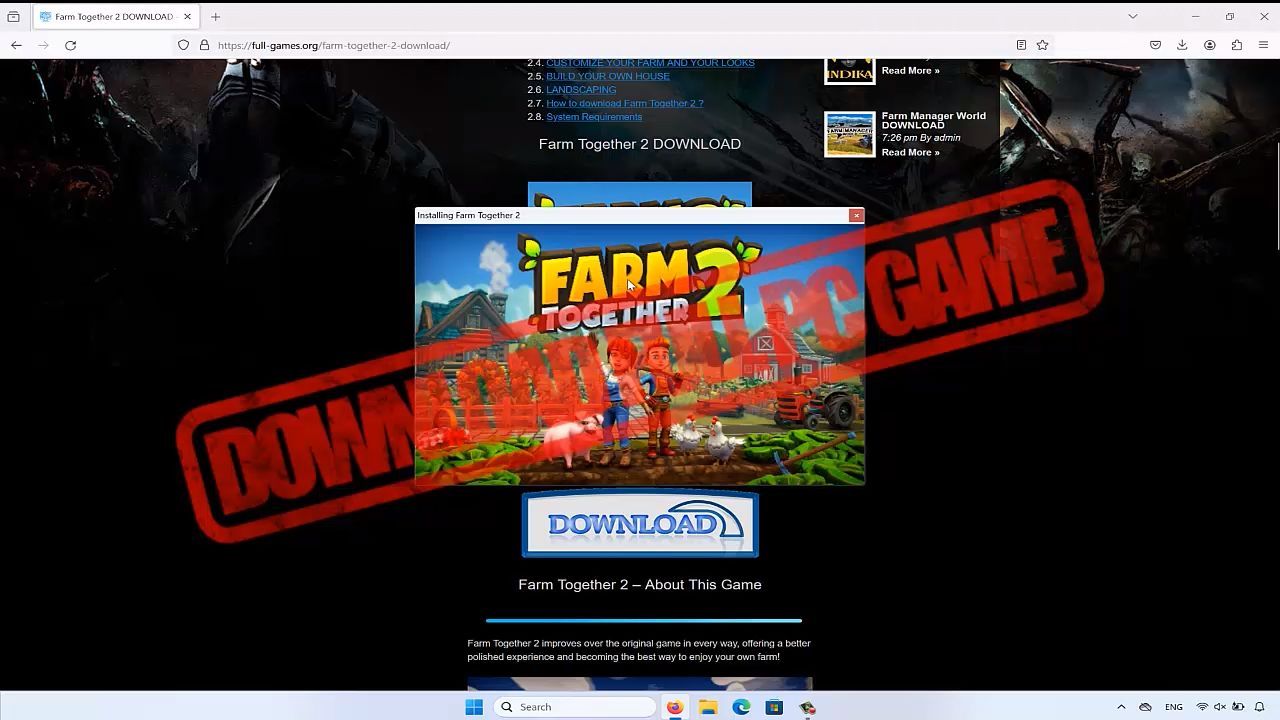Click Read More under the Indika post
The image size is (1280, 720).
tap(910, 71)
